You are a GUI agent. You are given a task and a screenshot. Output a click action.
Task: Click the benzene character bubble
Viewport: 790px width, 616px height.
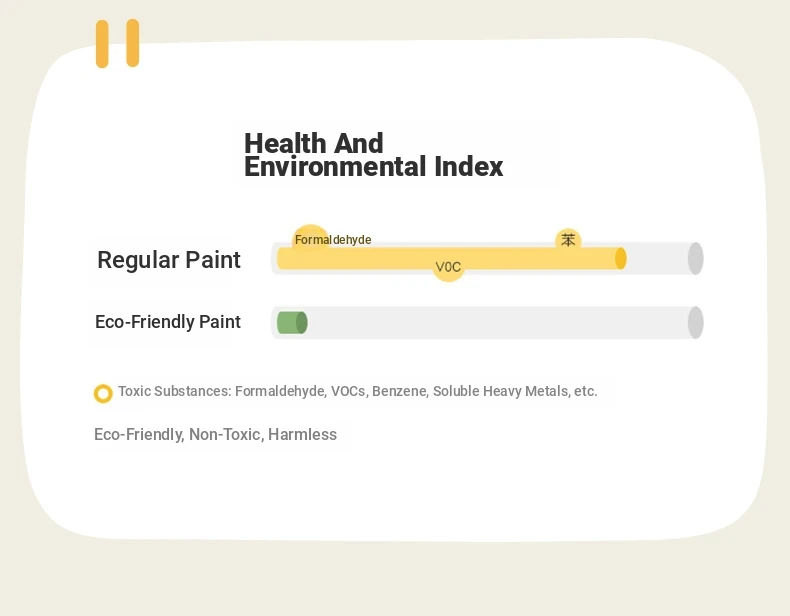click(x=568, y=240)
